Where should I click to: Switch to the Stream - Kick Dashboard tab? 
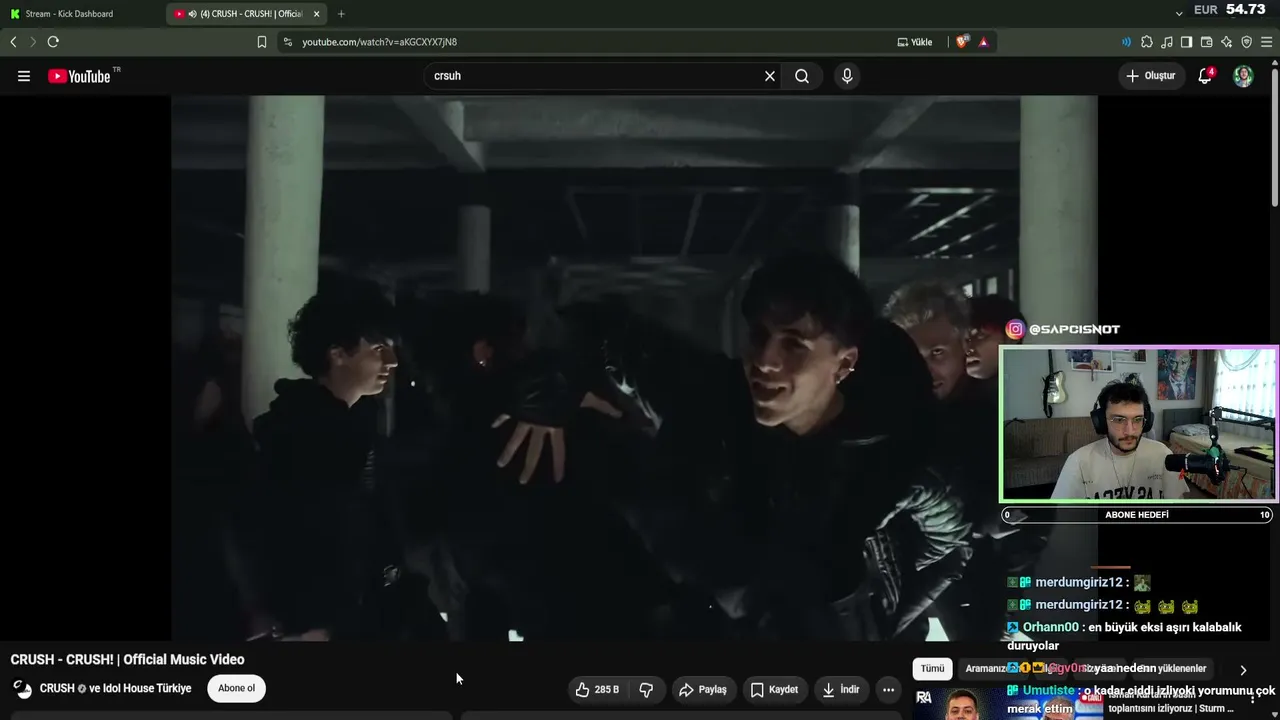pyautogui.click(x=82, y=14)
